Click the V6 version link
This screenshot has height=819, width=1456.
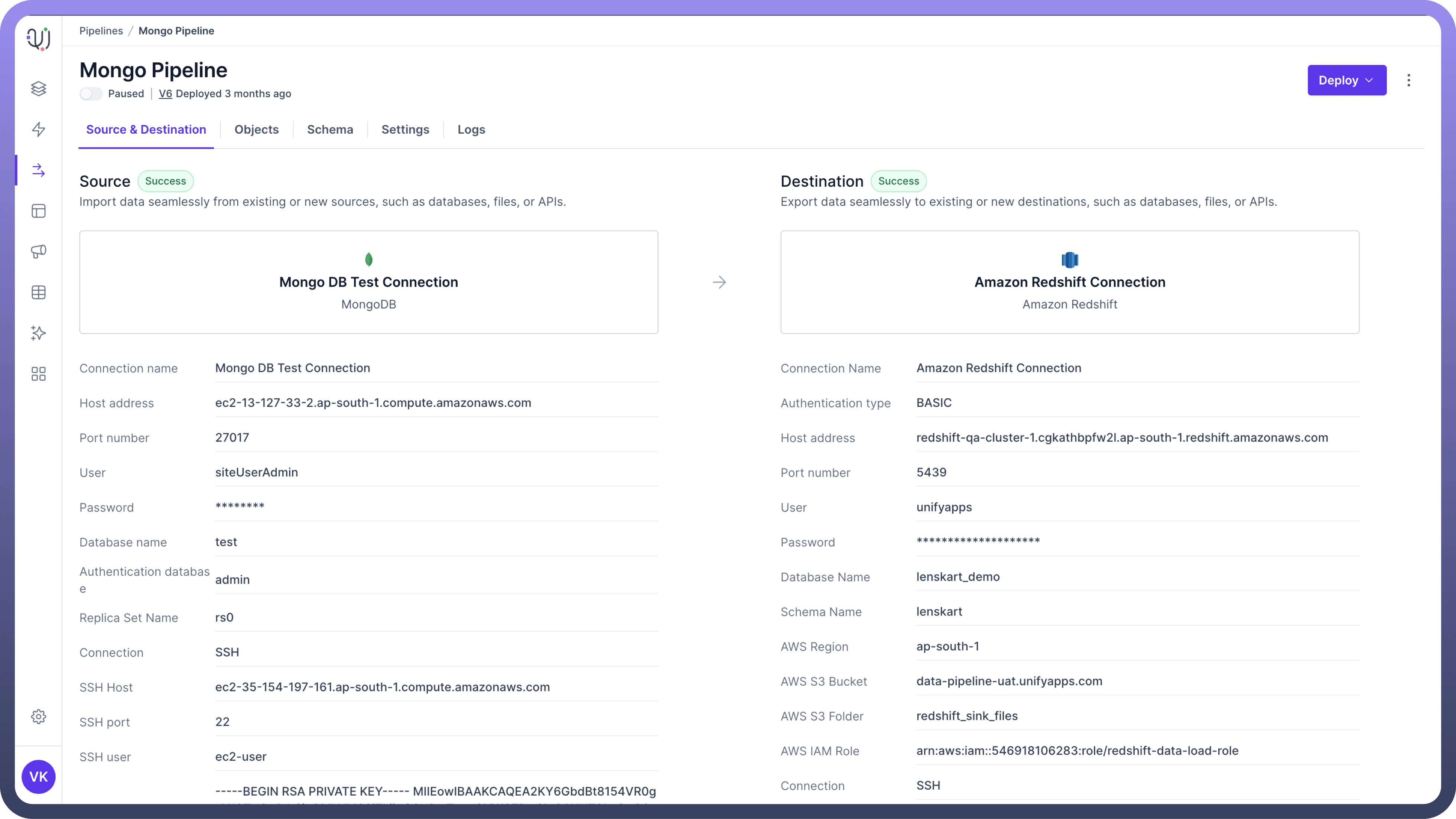click(165, 94)
